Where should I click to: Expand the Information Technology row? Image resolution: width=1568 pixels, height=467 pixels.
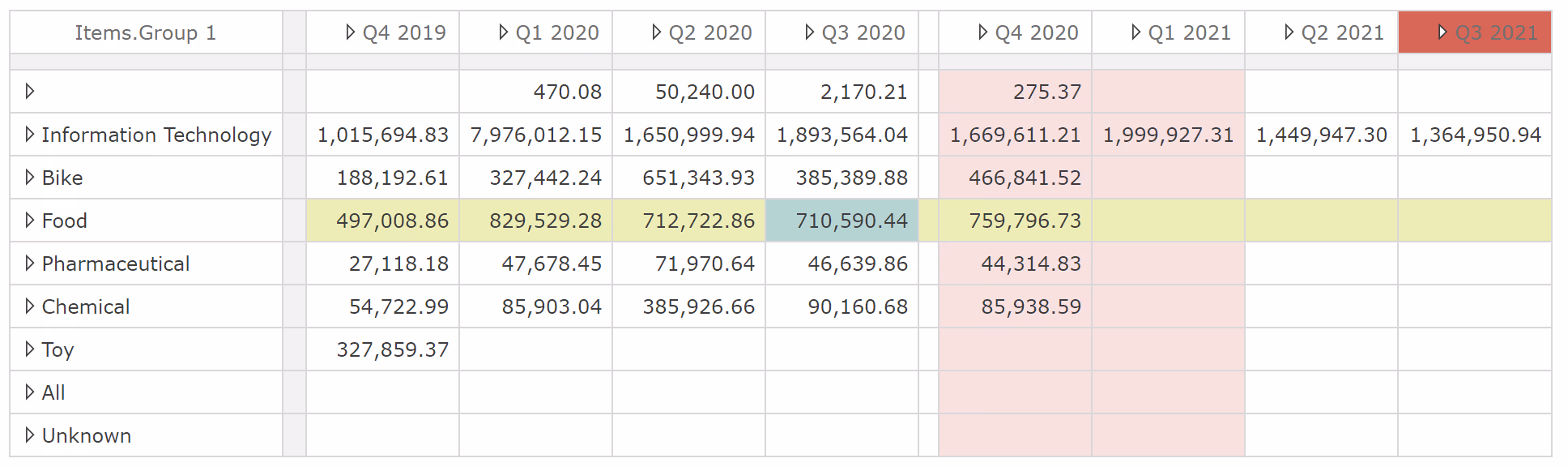[30, 135]
